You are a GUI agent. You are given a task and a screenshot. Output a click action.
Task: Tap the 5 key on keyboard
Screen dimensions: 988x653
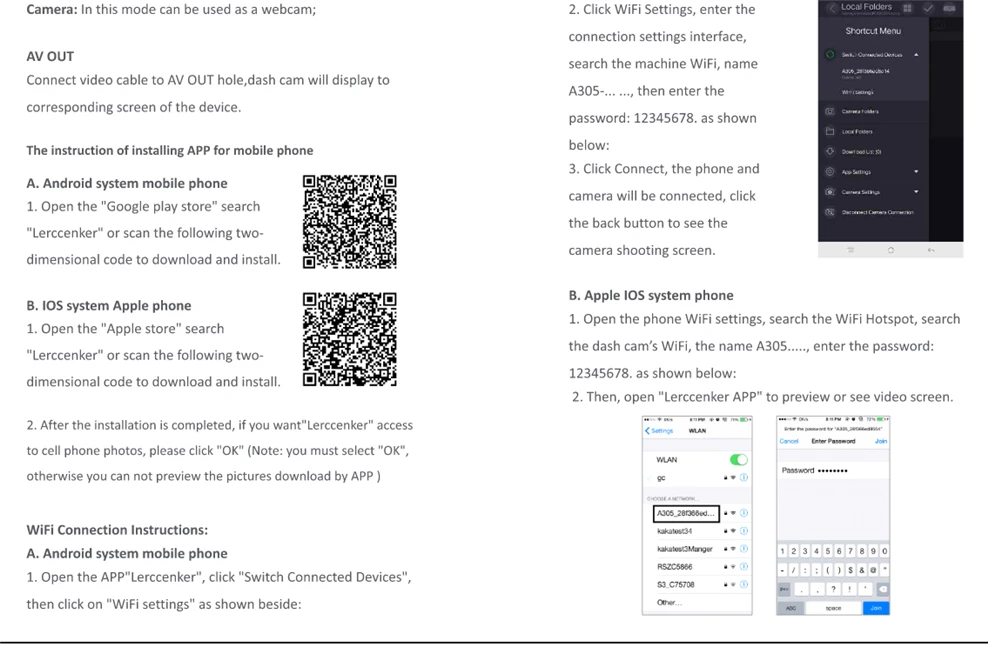[828, 552]
